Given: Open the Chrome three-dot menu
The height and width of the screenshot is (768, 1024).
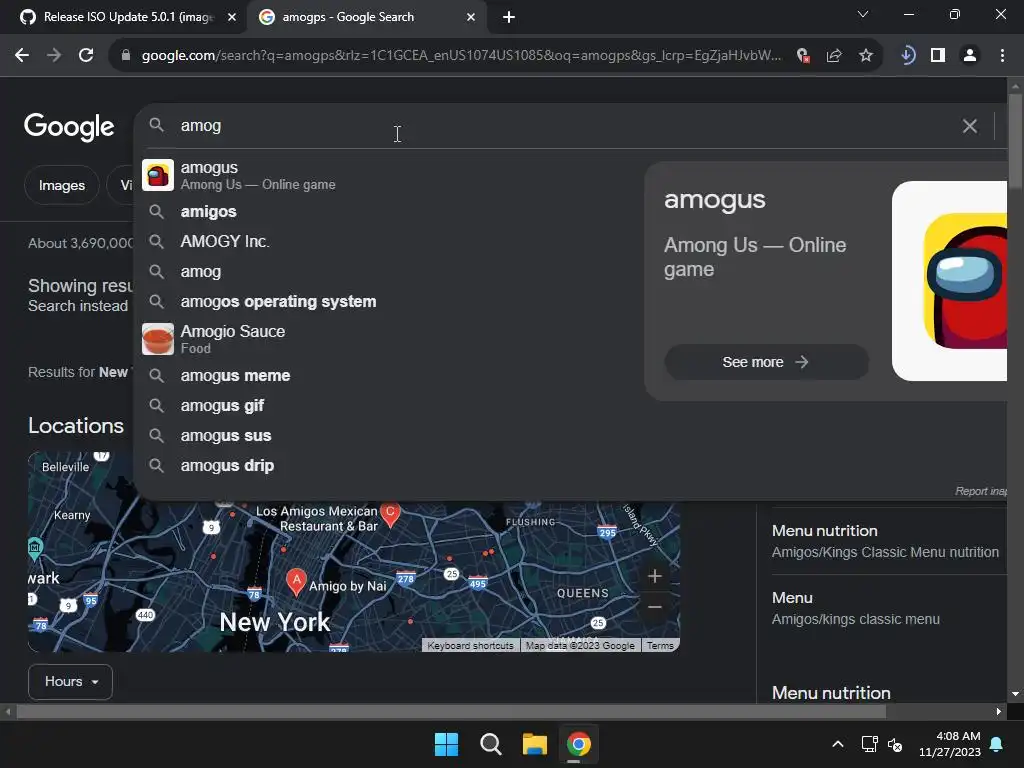Looking at the screenshot, I should (1002, 56).
